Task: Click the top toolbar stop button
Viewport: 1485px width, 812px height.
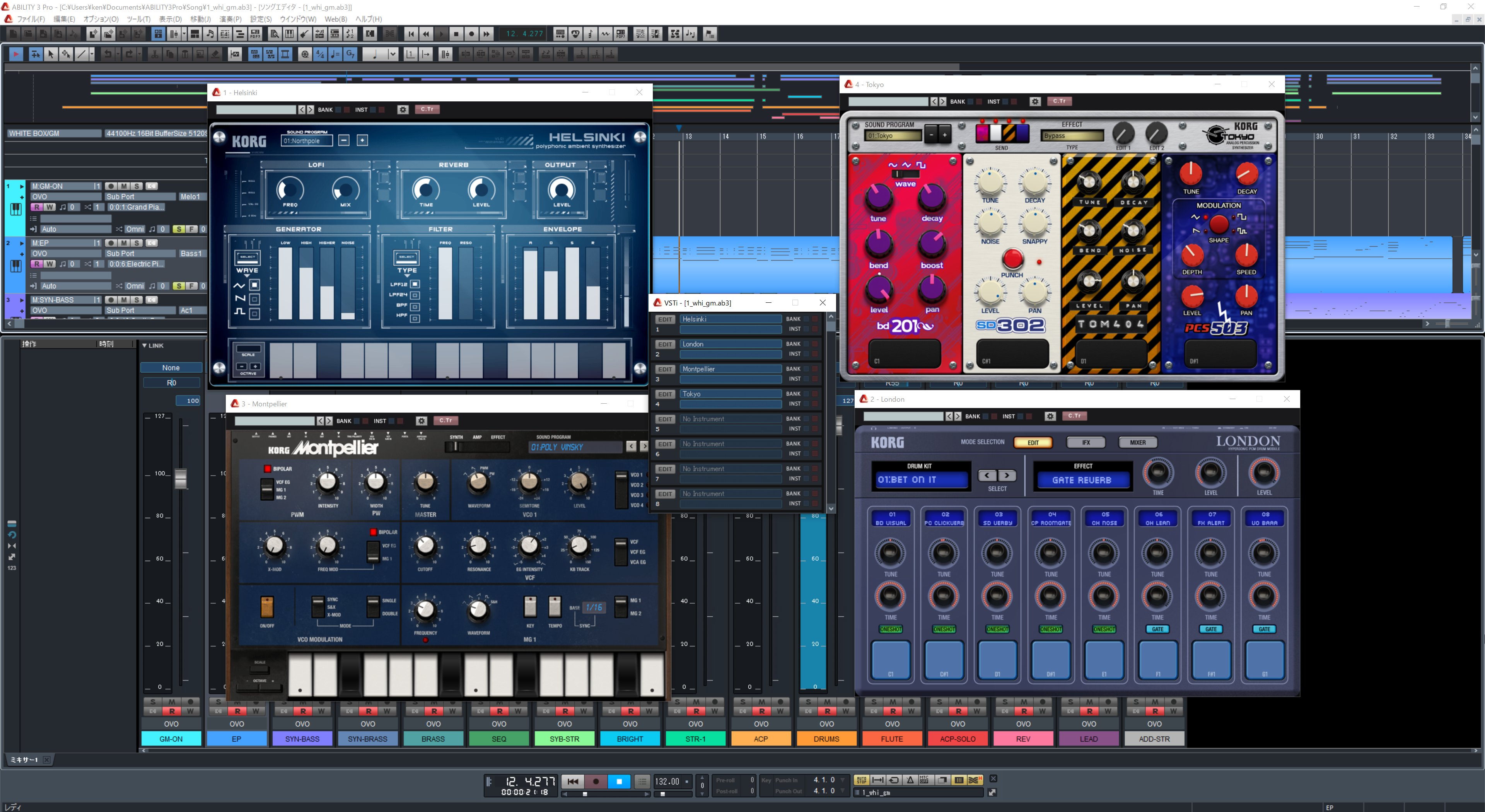Action: click(456, 34)
